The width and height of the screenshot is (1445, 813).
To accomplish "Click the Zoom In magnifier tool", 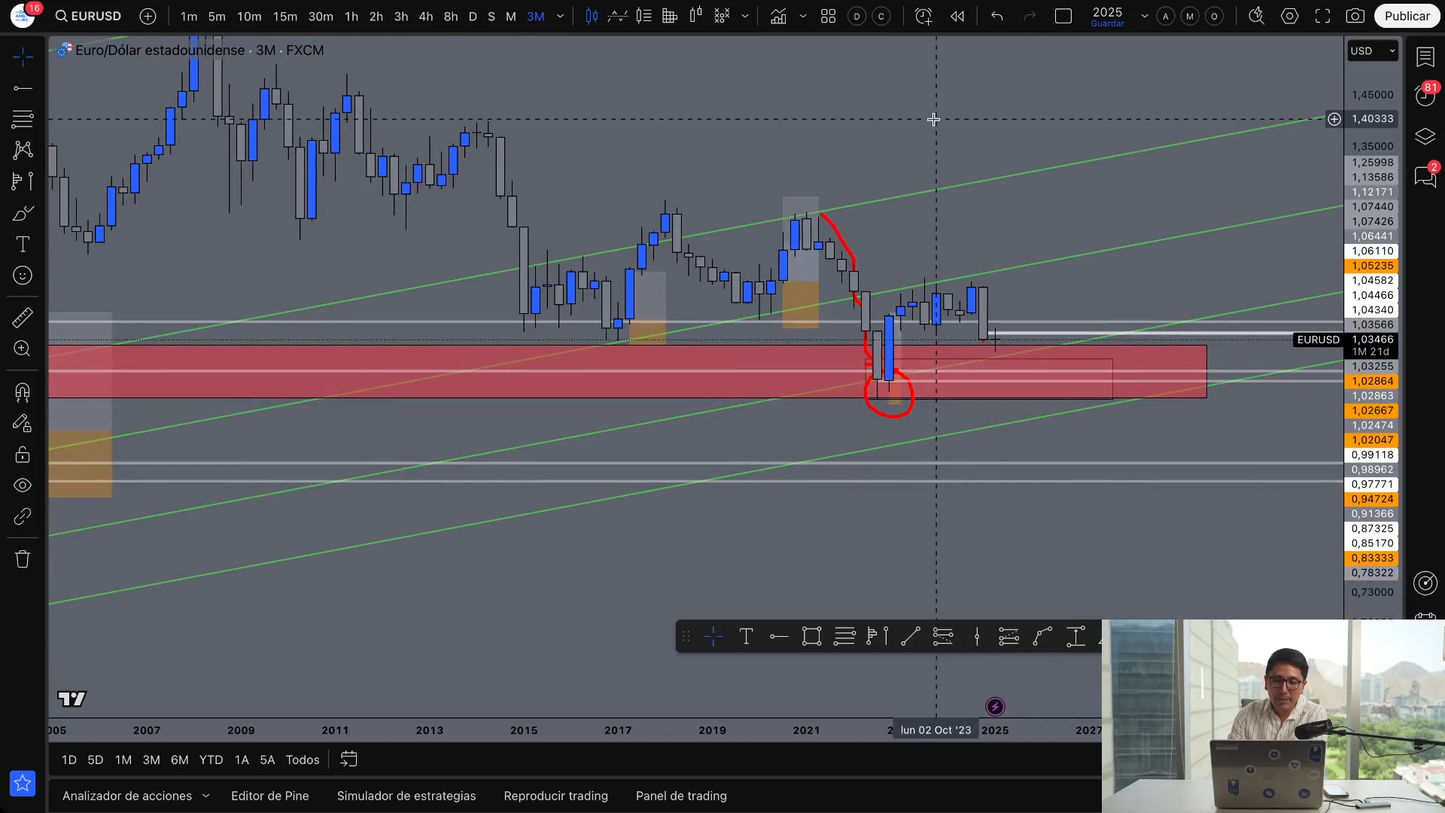I will [22, 349].
